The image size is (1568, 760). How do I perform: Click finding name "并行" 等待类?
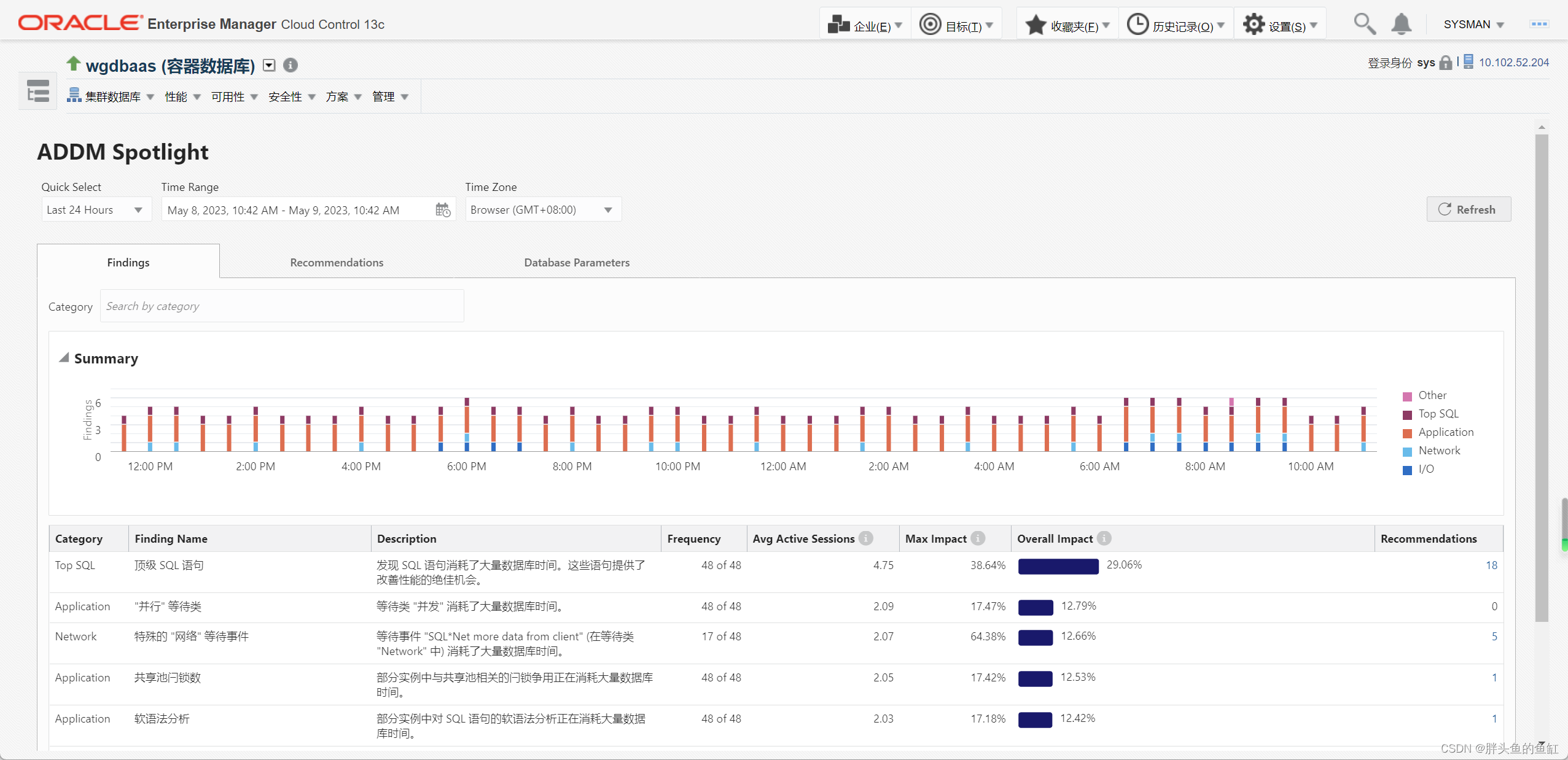(168, 607)
